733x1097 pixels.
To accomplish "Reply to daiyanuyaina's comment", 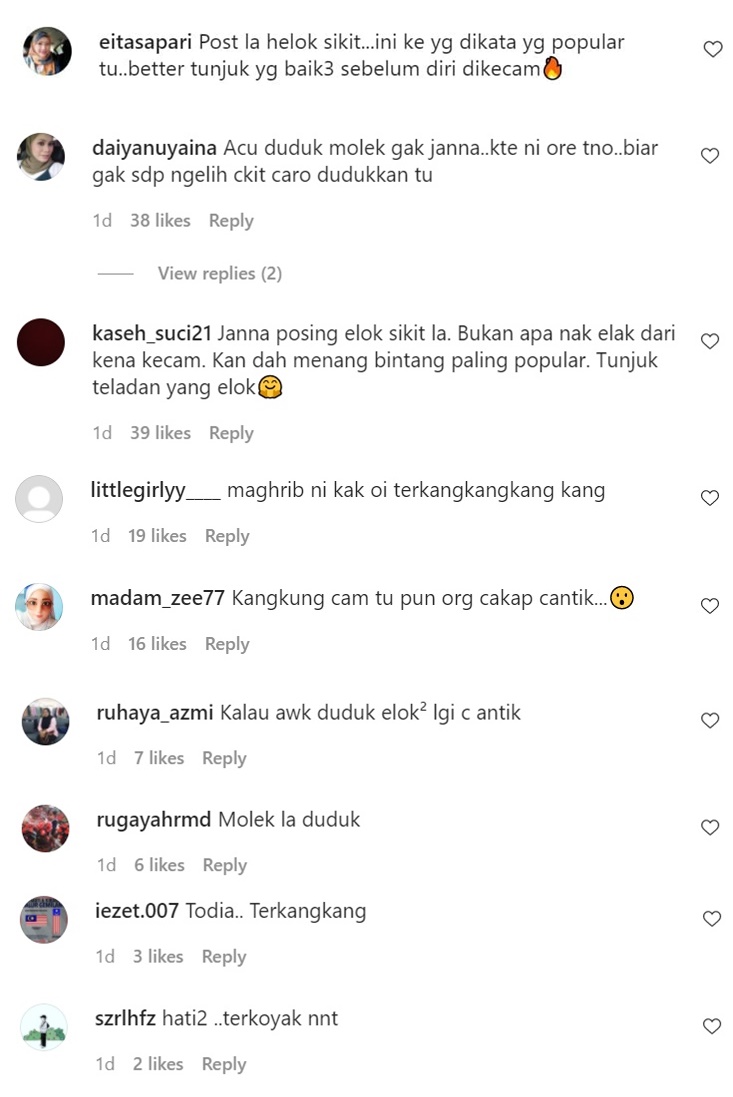I will point(231,221).
